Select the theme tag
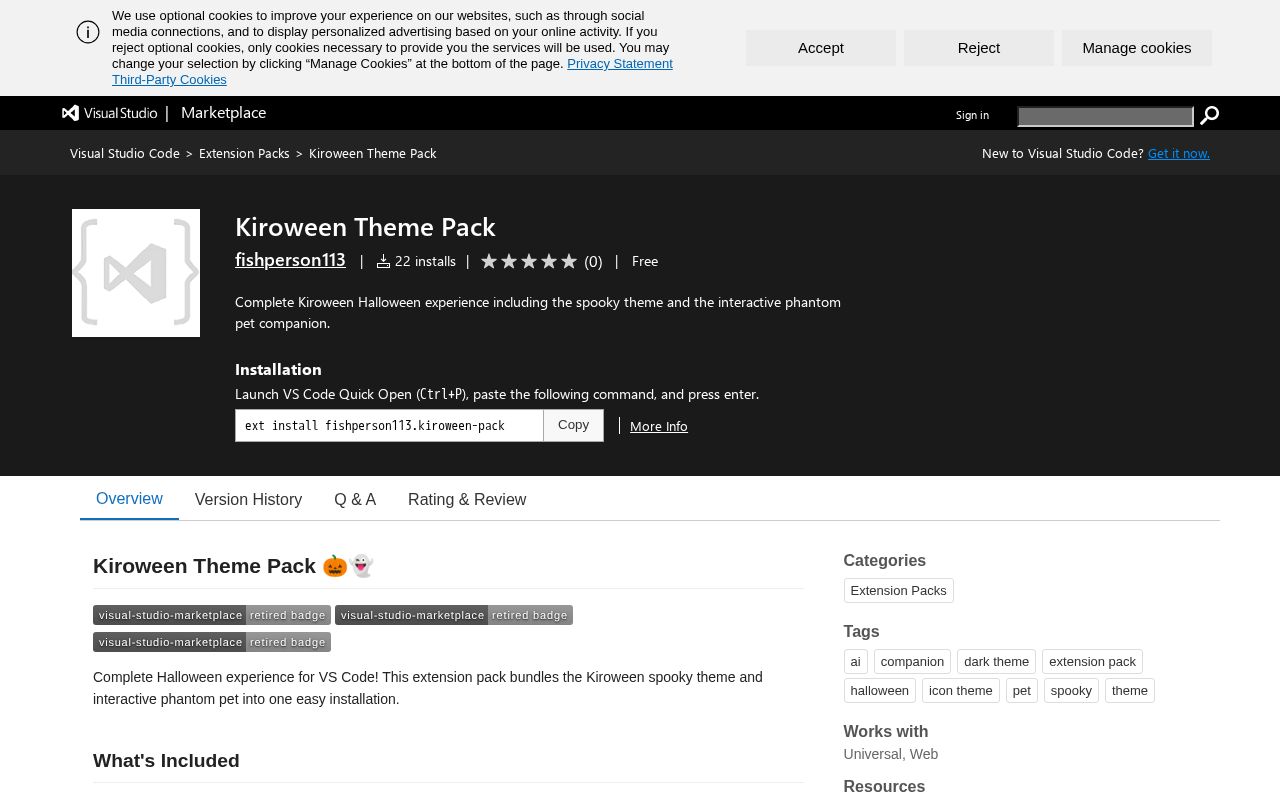Screen dimensions: 1280x800 [x=1130, y=691]
